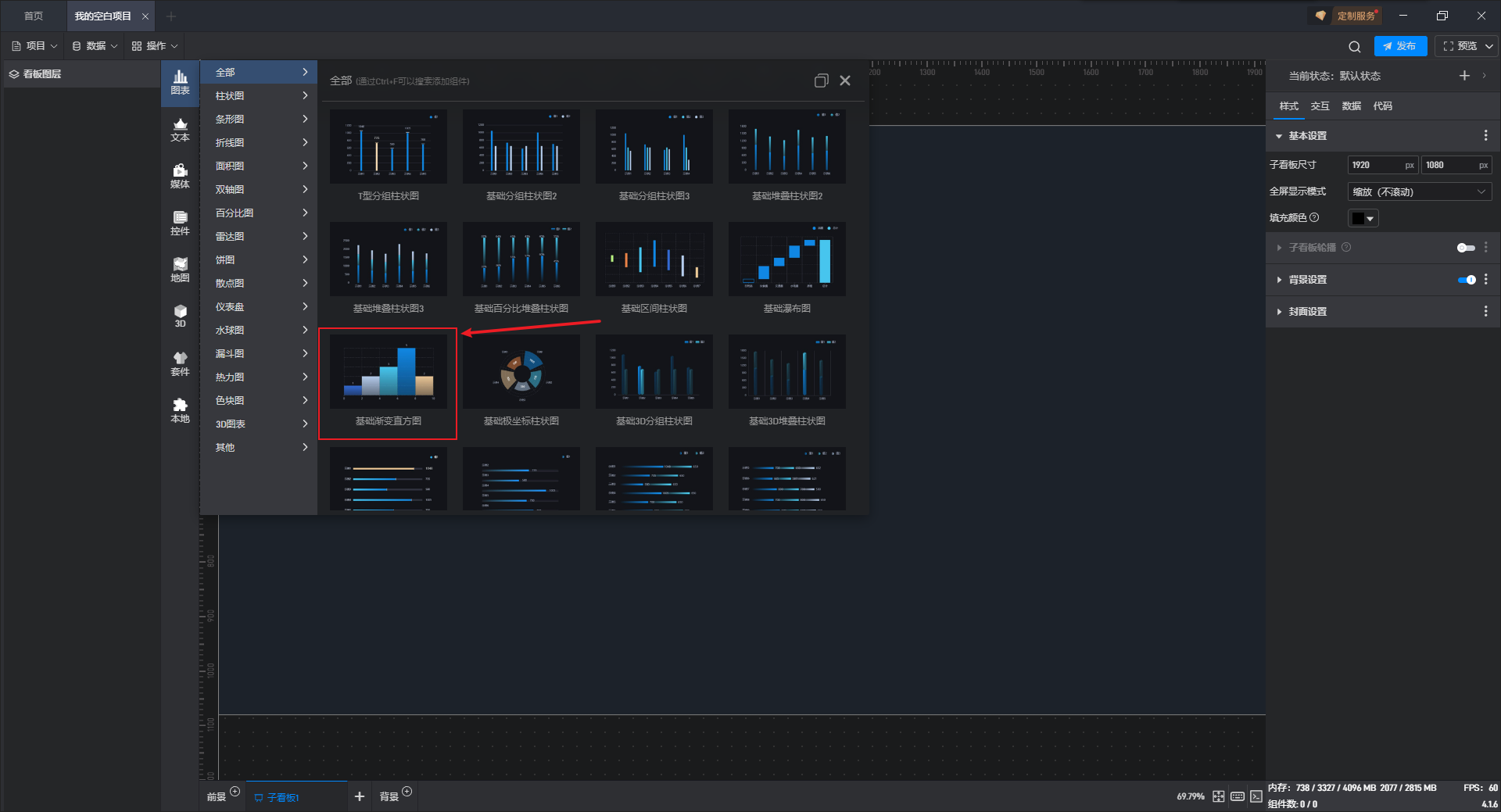Image resolution: width=1501 pixels, height=812 pixels.
Task: Select the 文本 text component icon
Action: [x=180, y=129]
